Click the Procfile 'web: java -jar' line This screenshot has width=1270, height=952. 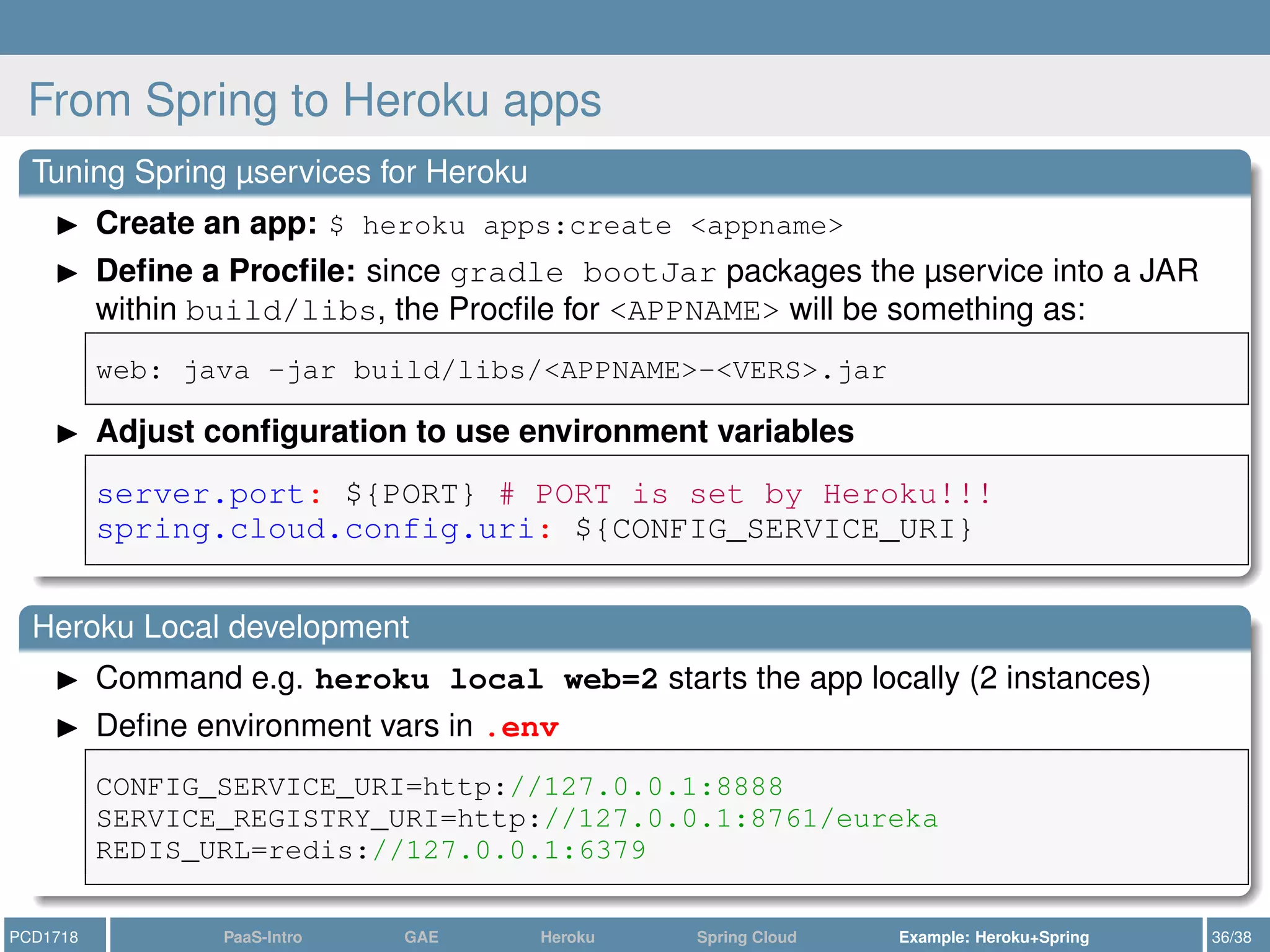(x=491, y=371)
